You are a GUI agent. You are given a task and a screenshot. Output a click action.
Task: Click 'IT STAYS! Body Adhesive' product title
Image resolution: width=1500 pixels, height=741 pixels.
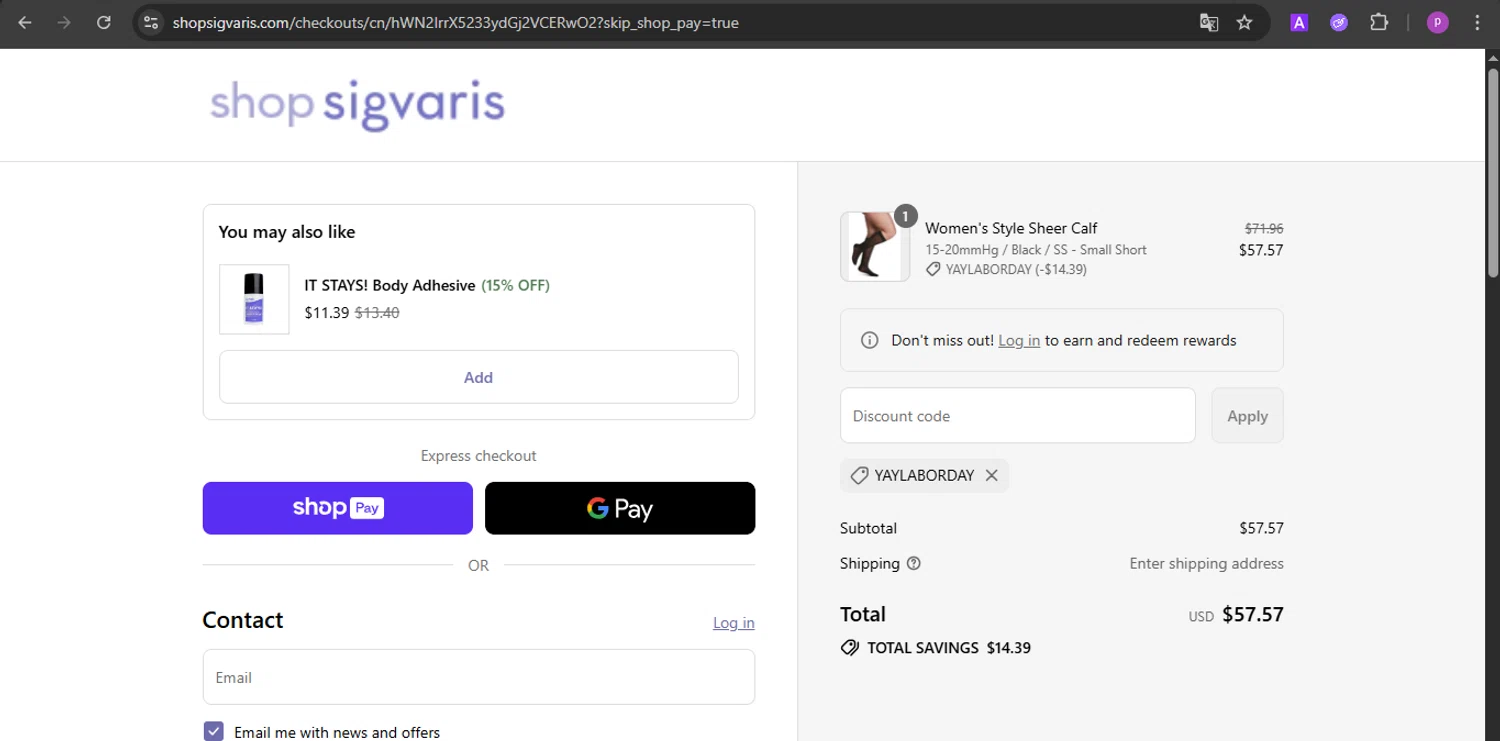pos(390,285)
